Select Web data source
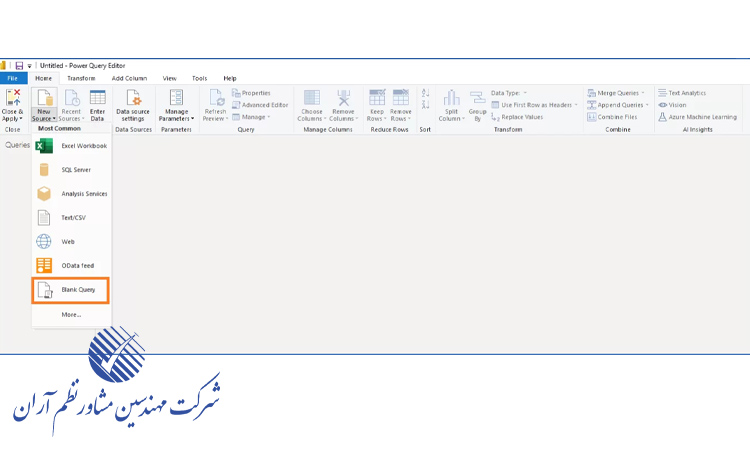Screen dimensions: 750x450 point(72,241)
